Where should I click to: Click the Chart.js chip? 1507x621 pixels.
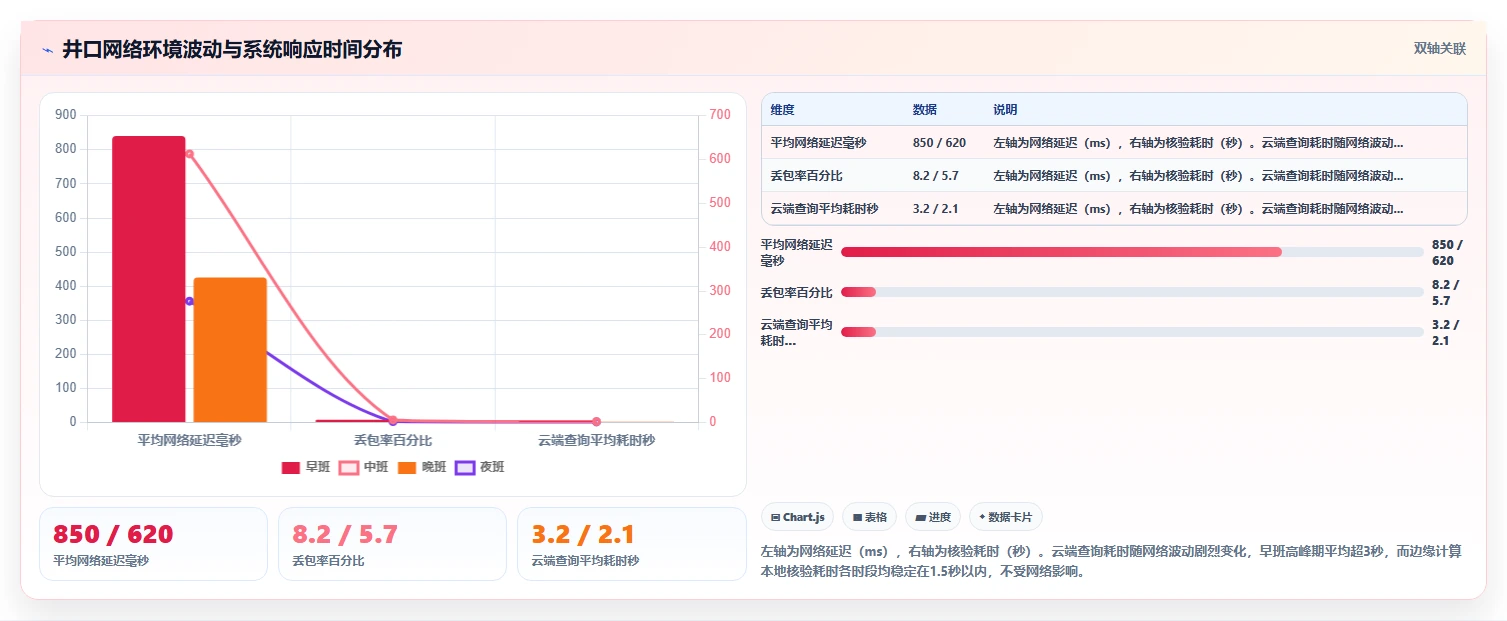[797, 517]
